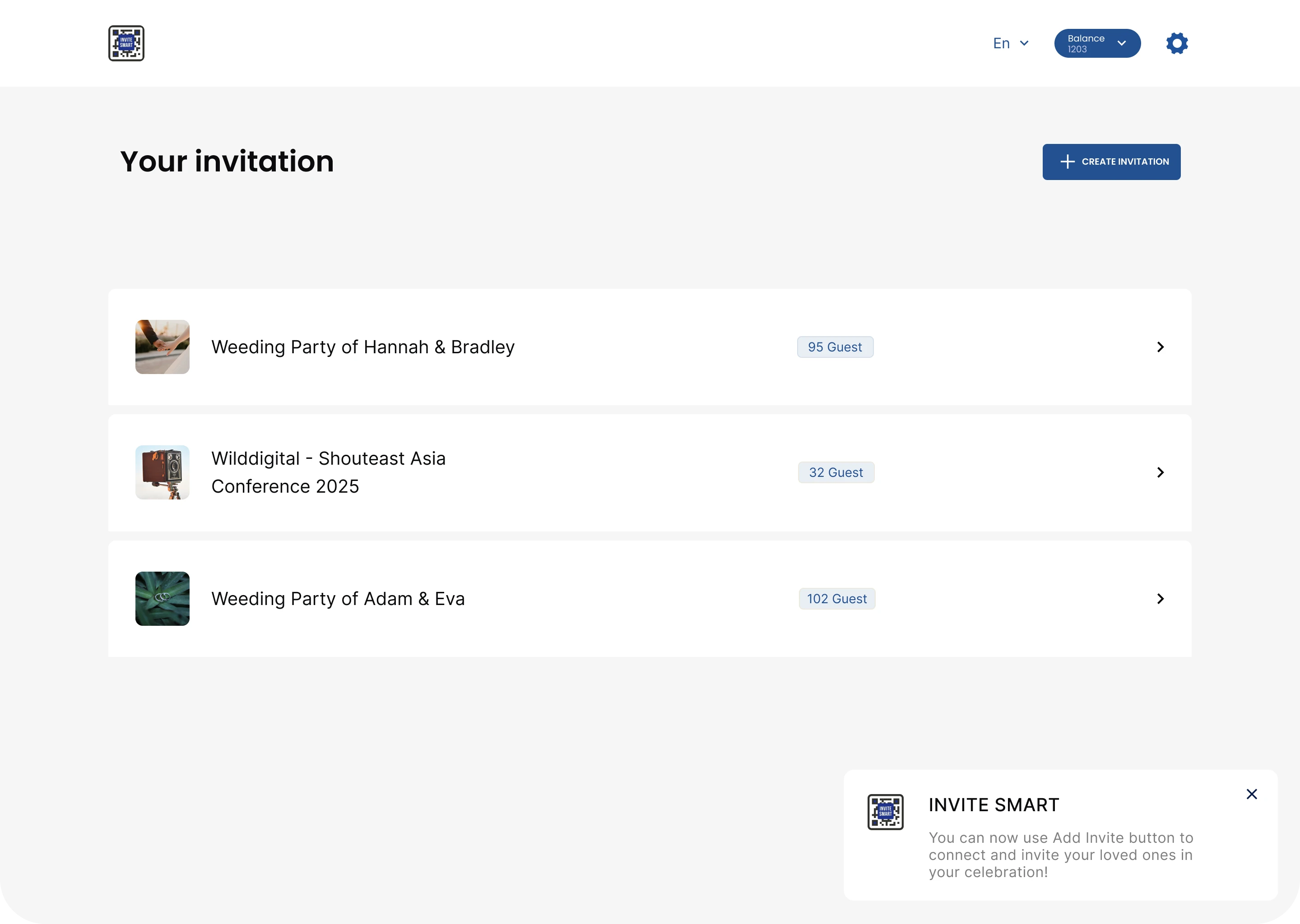Open the settings gear icon
This screenshot has width=1300, height=924.
tap(1176, 43)
